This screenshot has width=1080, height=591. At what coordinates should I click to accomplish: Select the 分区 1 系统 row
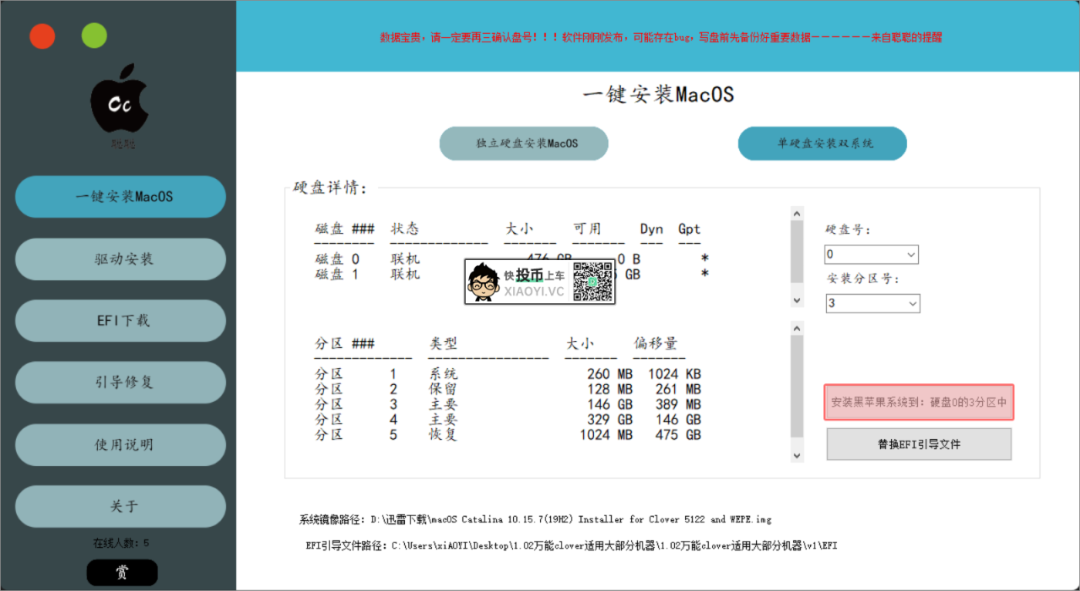point(508,374)
